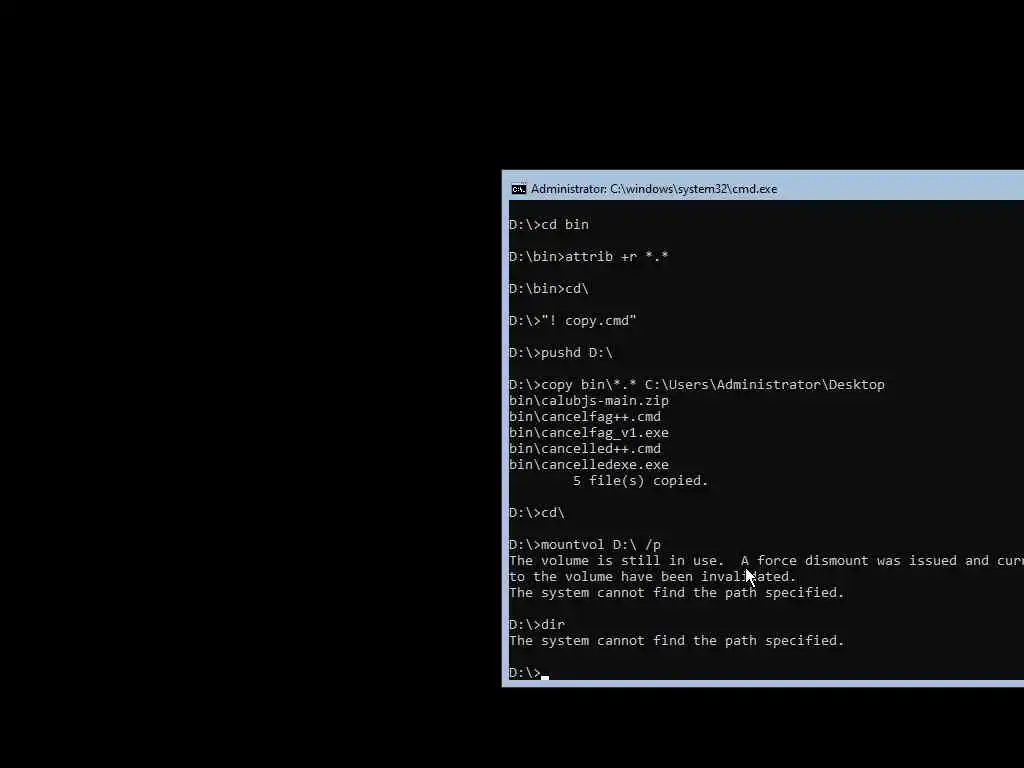Screen dimensions: 1024x768
Task: Click the 'D:\>dir' command line
Action: click(537, 624)
